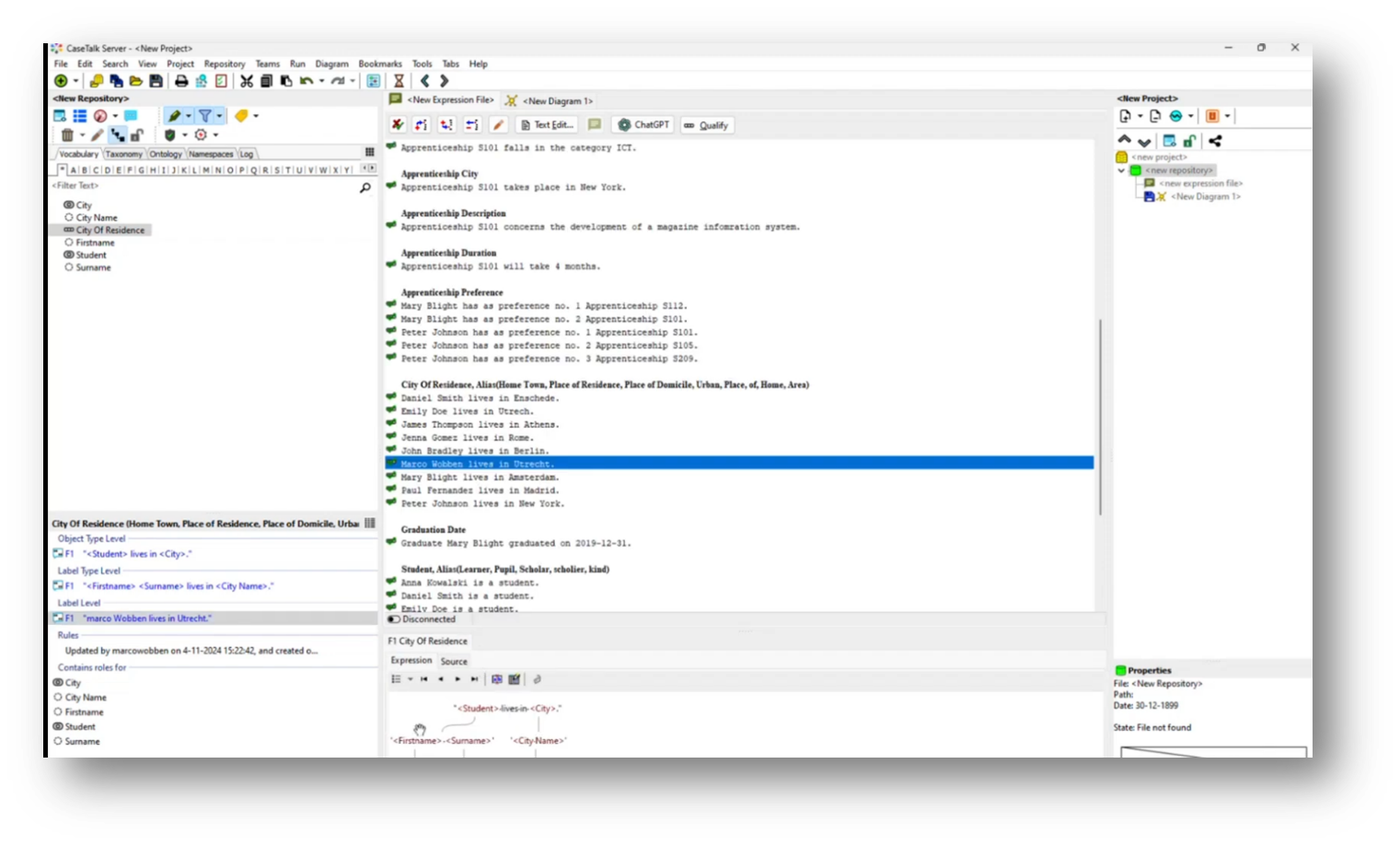This screenshot has height=845, width=1400.
Task: Click the share icon in project panel
Action: pyautogui.click(x=1215, y=141)
